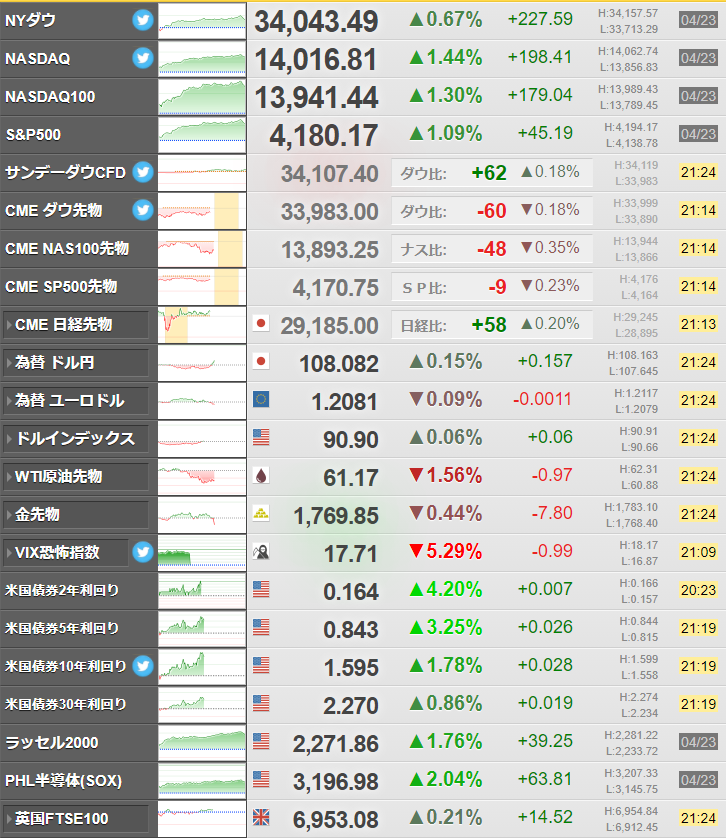The width and height of the screenshot is (726, 838).
Task: Click the S&P500 price 4,180.17
Action: [324, 136]
